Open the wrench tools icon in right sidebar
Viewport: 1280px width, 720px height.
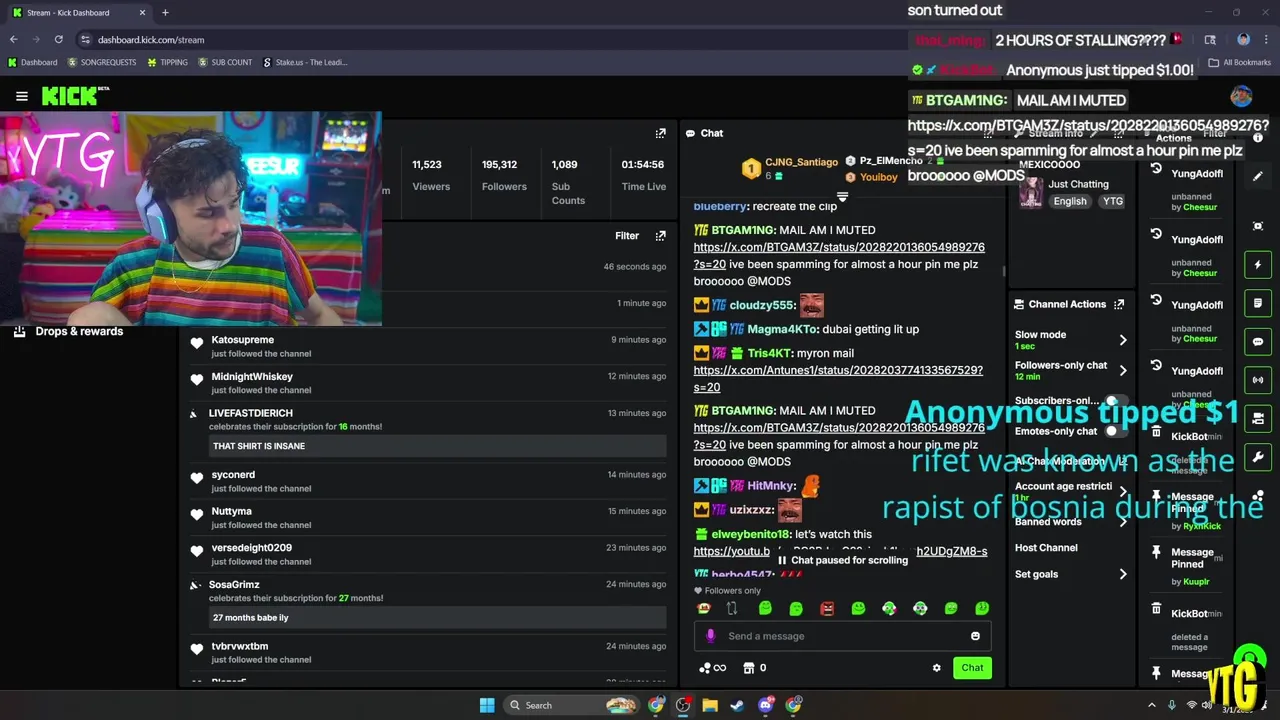1258,457
